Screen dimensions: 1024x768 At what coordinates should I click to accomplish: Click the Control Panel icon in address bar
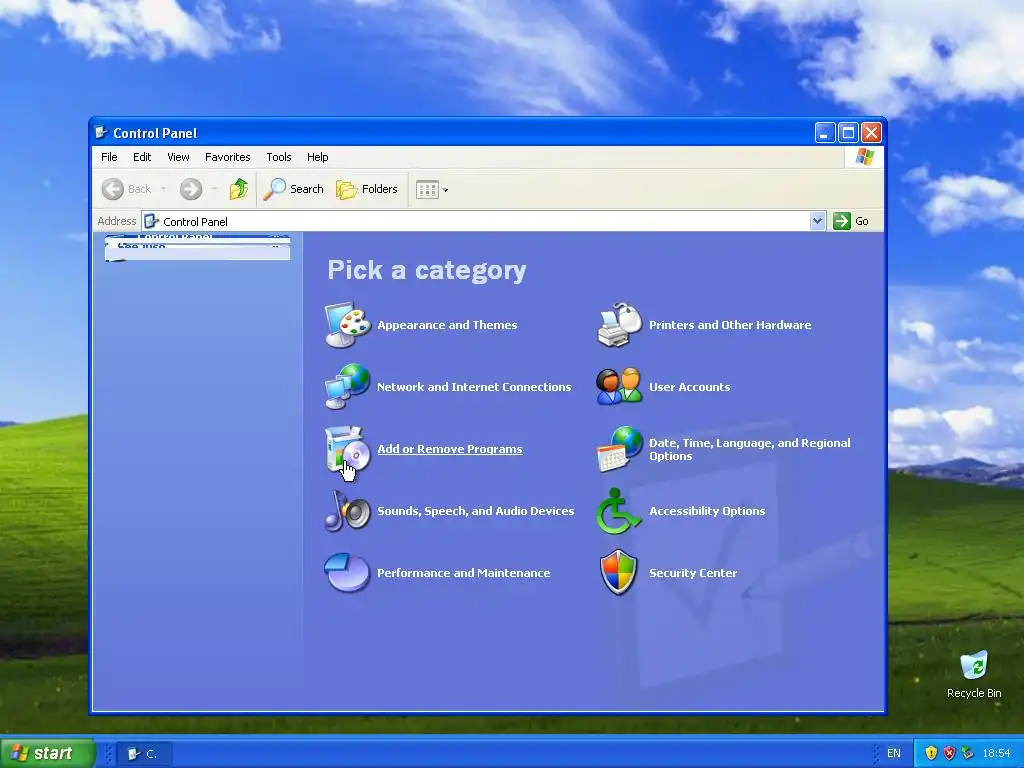pos(152,221)
